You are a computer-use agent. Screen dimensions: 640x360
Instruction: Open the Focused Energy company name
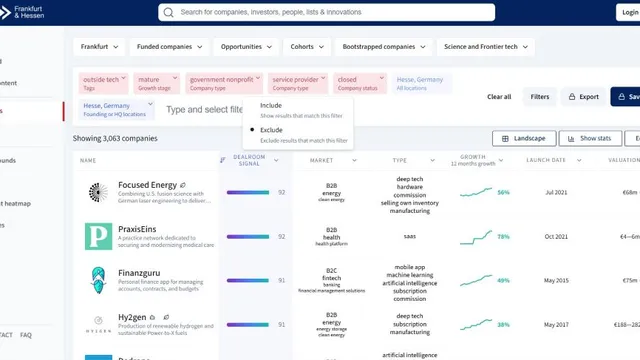(147, 185)
